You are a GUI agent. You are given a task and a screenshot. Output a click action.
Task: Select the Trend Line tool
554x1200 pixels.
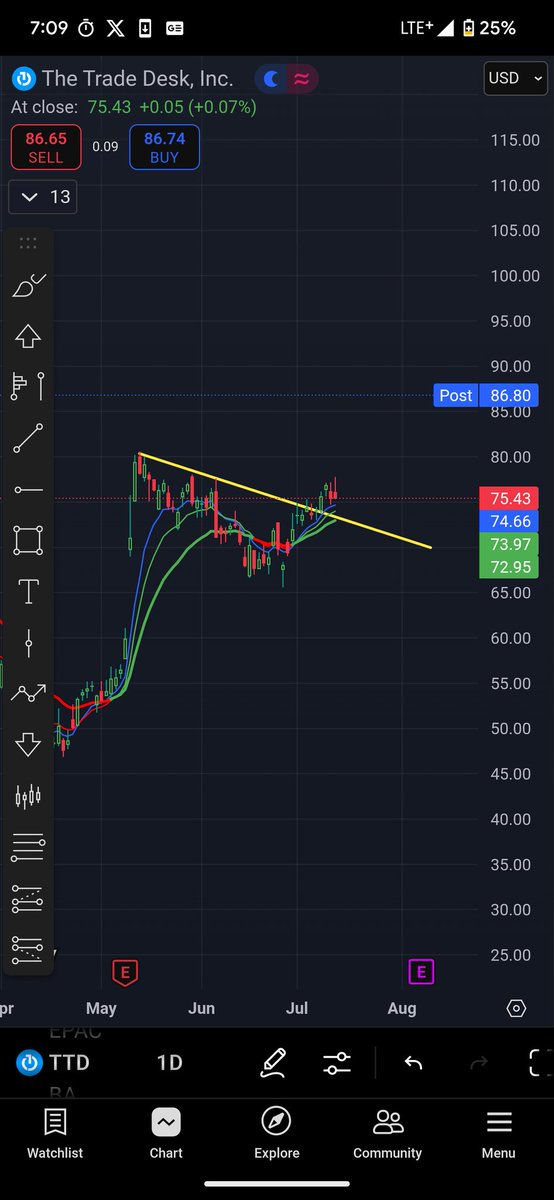pos(28,439)
